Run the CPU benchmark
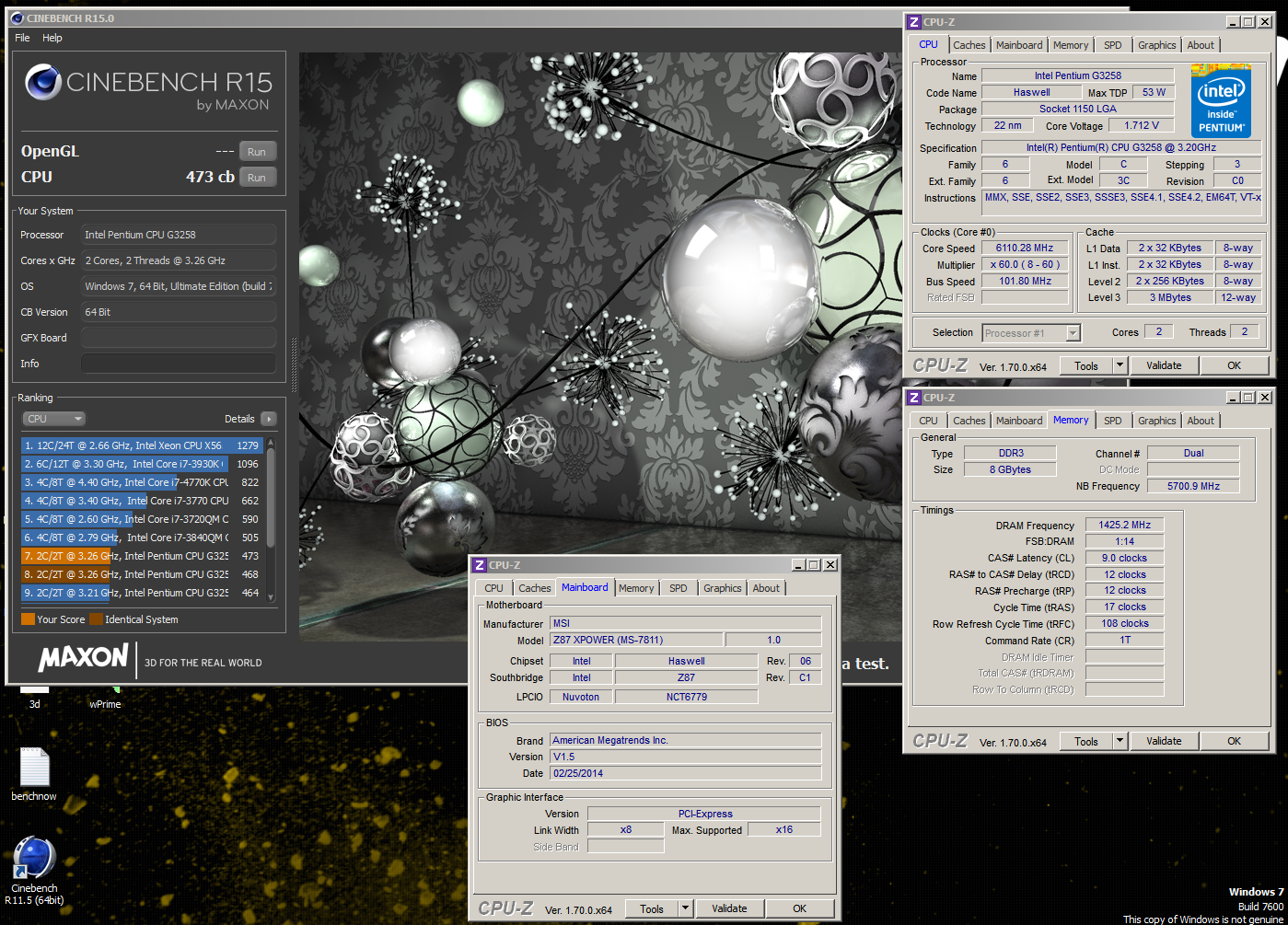 click(x=257, y=178)
